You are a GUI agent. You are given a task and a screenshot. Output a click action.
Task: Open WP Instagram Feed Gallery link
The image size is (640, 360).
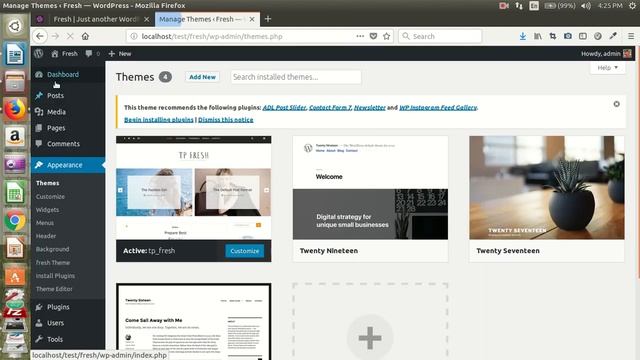coord(438,107)
